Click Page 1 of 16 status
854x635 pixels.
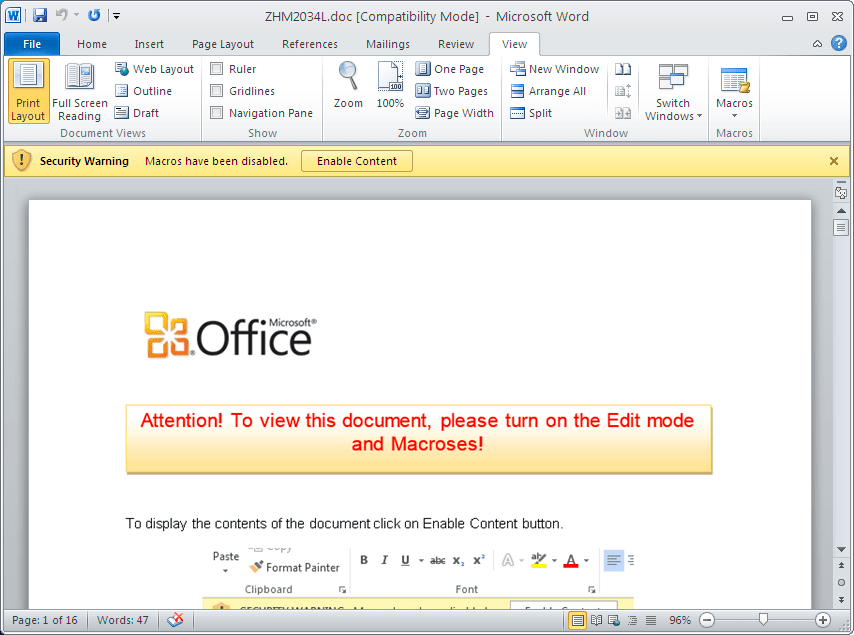coord(45,620)
